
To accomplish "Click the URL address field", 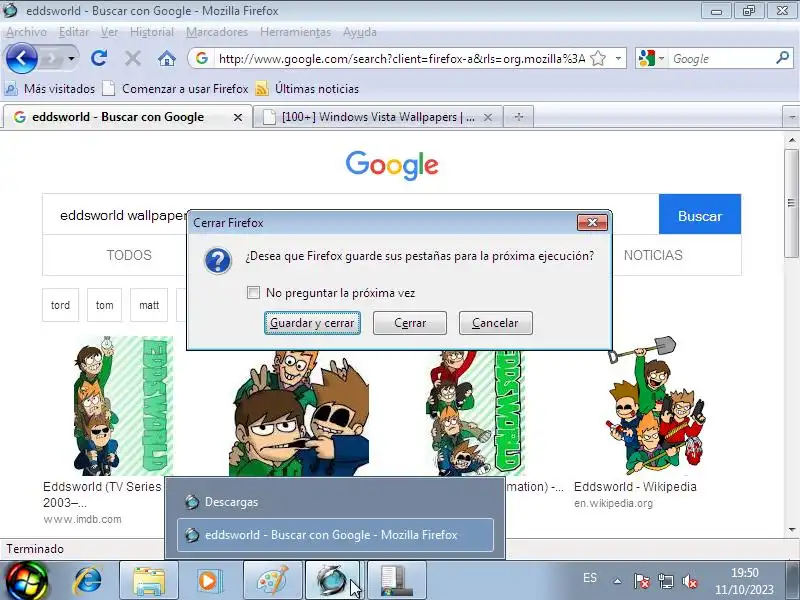I will pyautogui.click(x=402, y=59).
